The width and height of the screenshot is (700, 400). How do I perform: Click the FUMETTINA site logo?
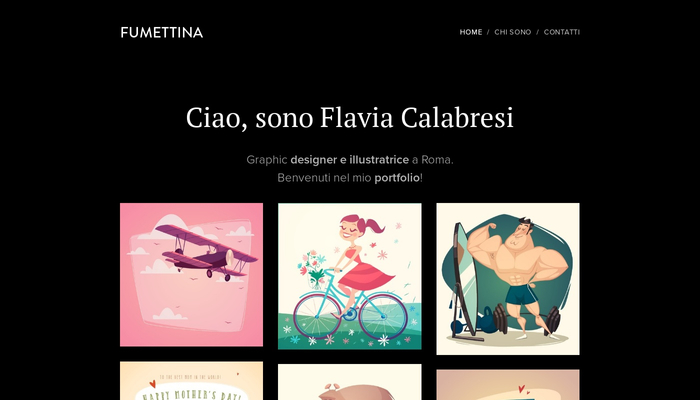pos(162,33)
